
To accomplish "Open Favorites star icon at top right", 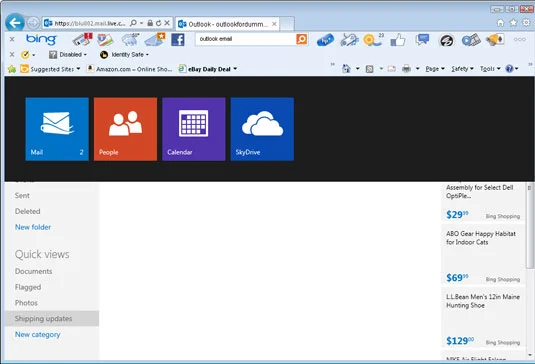I will click(513, 23).
